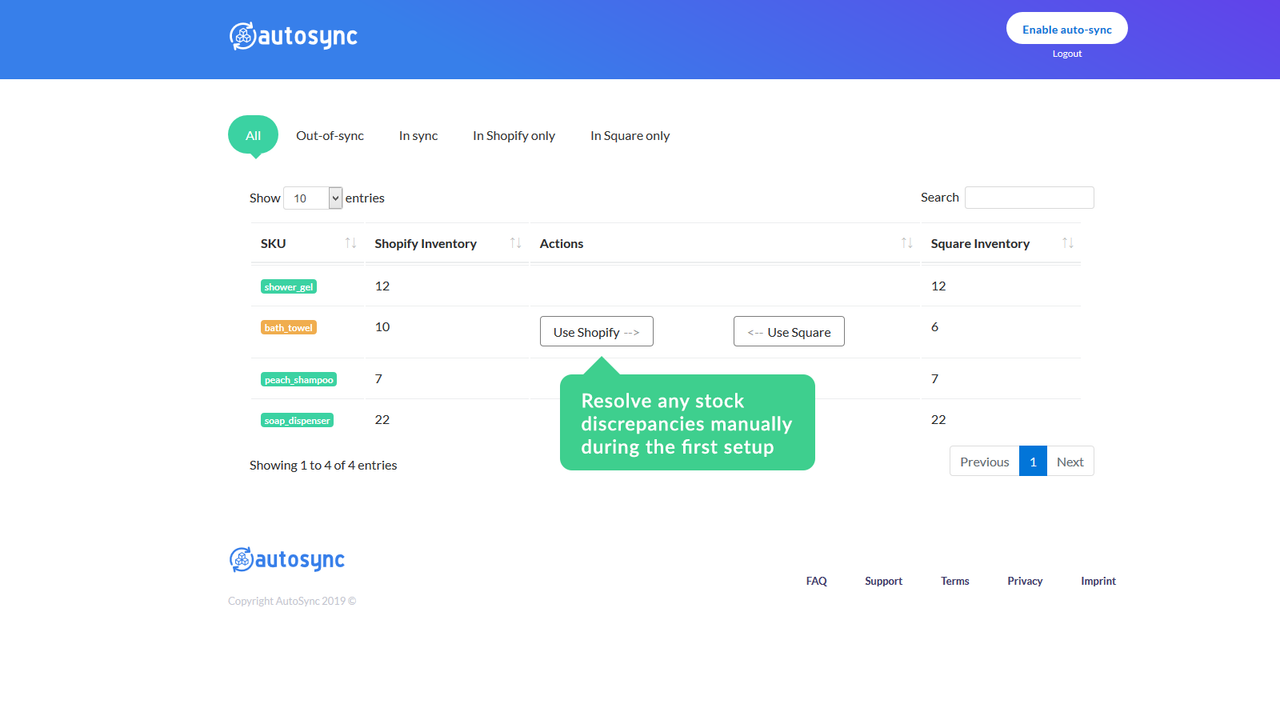The image size is (1280, 720).
Task: Open the In Shopify only view
Action: (x=513, y=135)
